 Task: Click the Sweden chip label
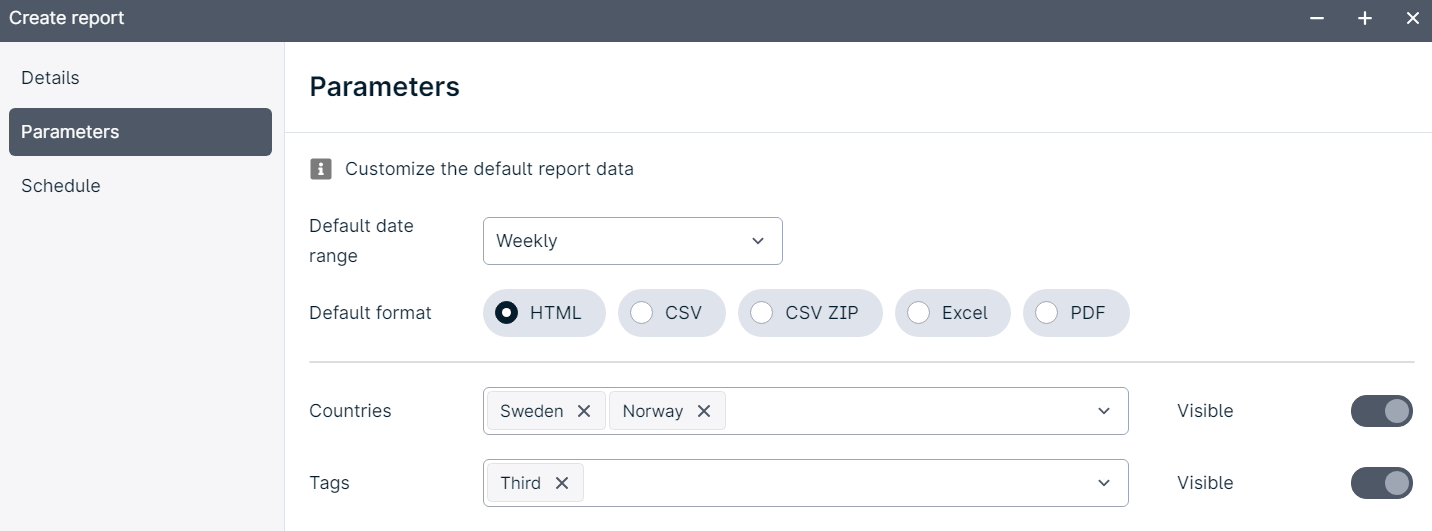click(x=532, y=411)
